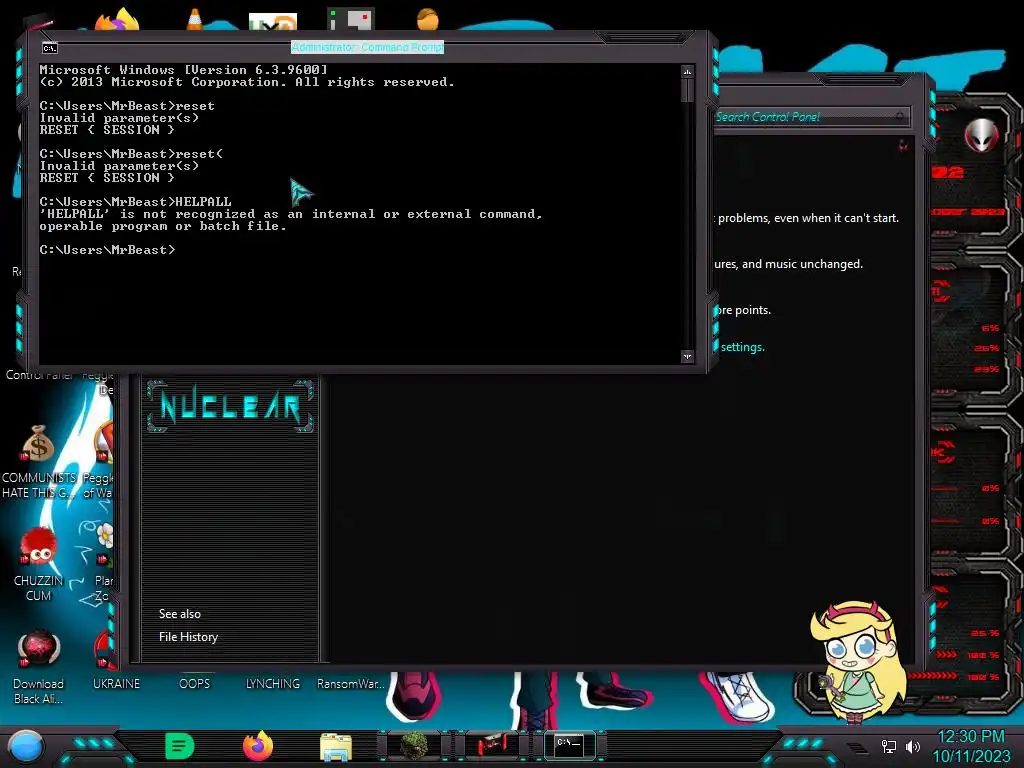The image size is (1024, 768).
Task: Select the LYNCHING desktop shortcut label
Action: 272,684
